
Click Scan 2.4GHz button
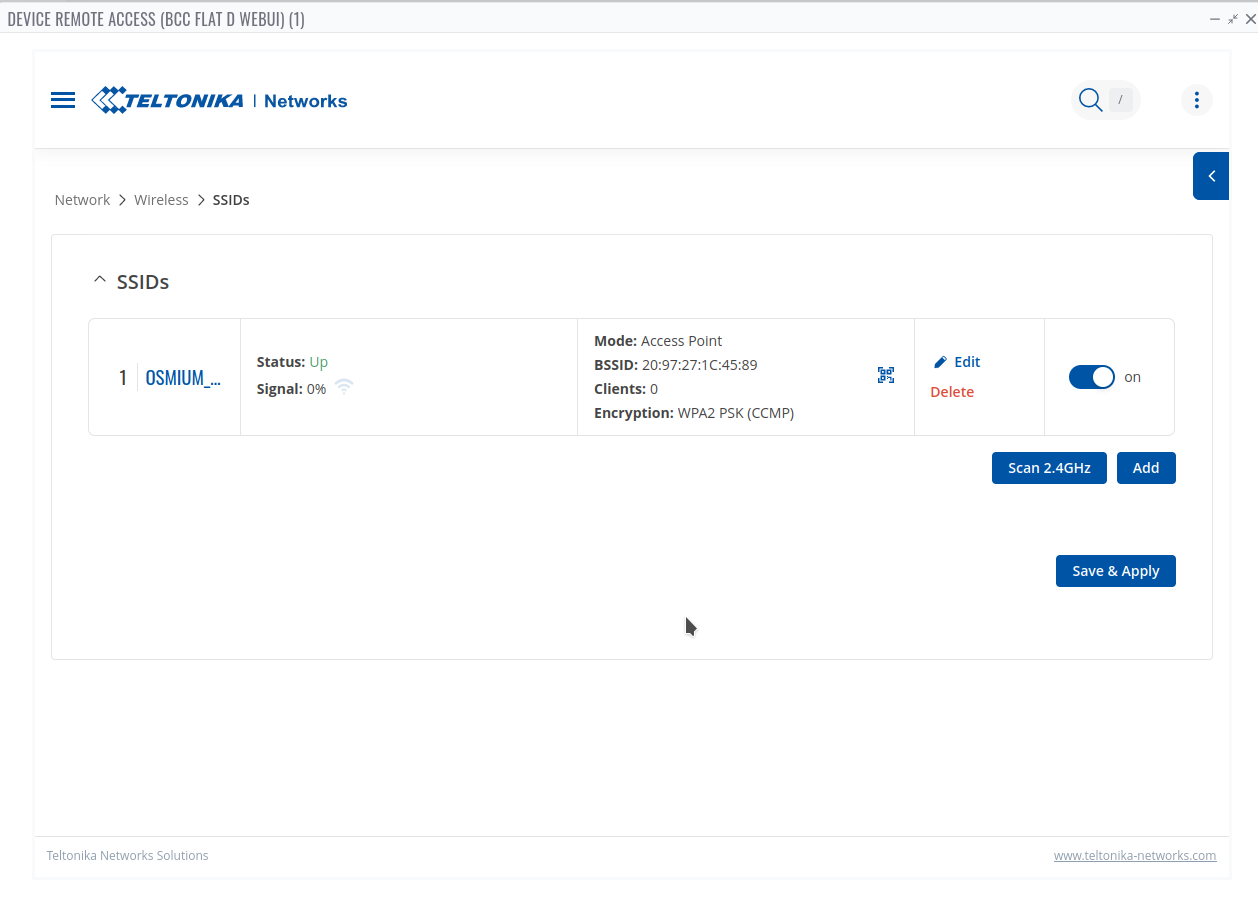tap(1049, 468)
